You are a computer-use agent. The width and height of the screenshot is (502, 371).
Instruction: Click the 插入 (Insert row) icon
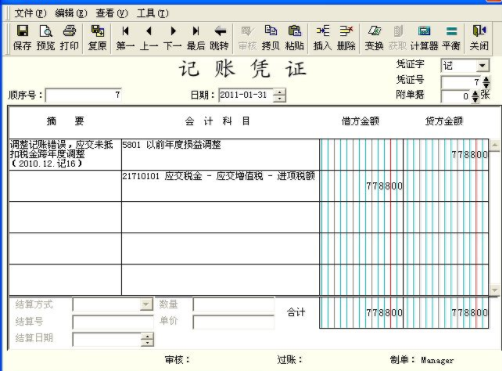(322, 38)
